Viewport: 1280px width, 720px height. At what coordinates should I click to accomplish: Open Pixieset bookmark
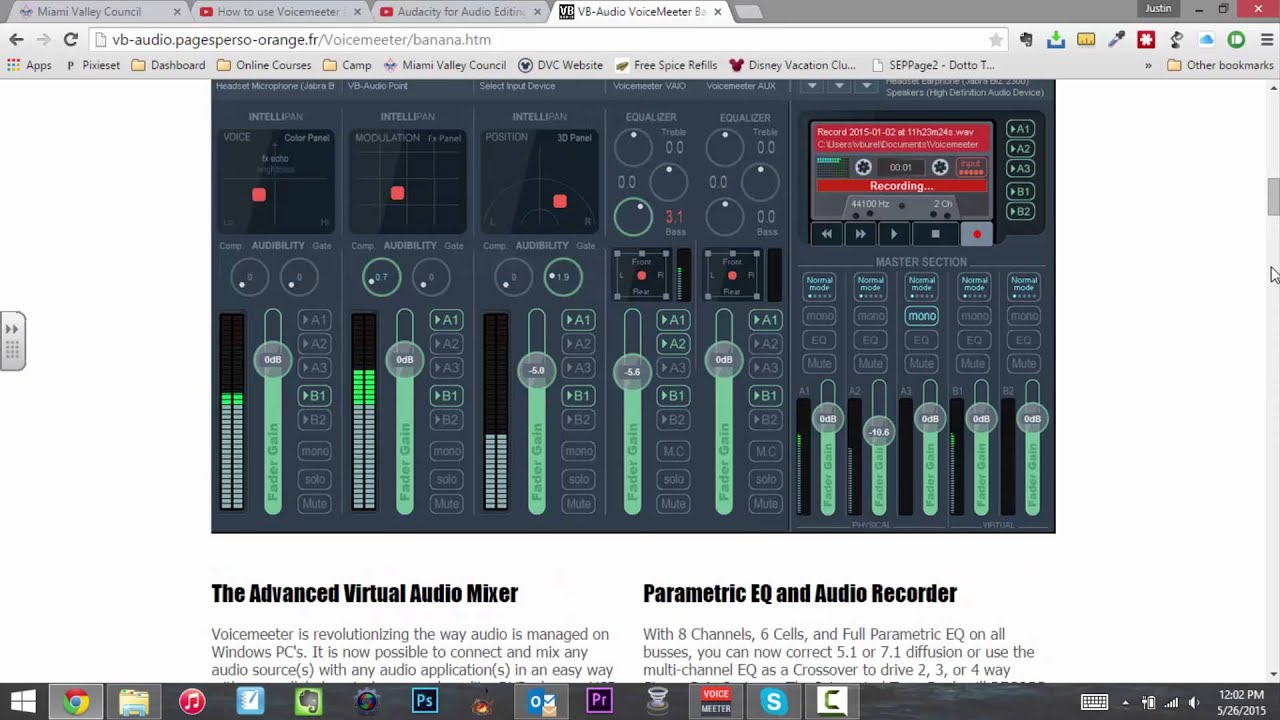click(92, 65)
